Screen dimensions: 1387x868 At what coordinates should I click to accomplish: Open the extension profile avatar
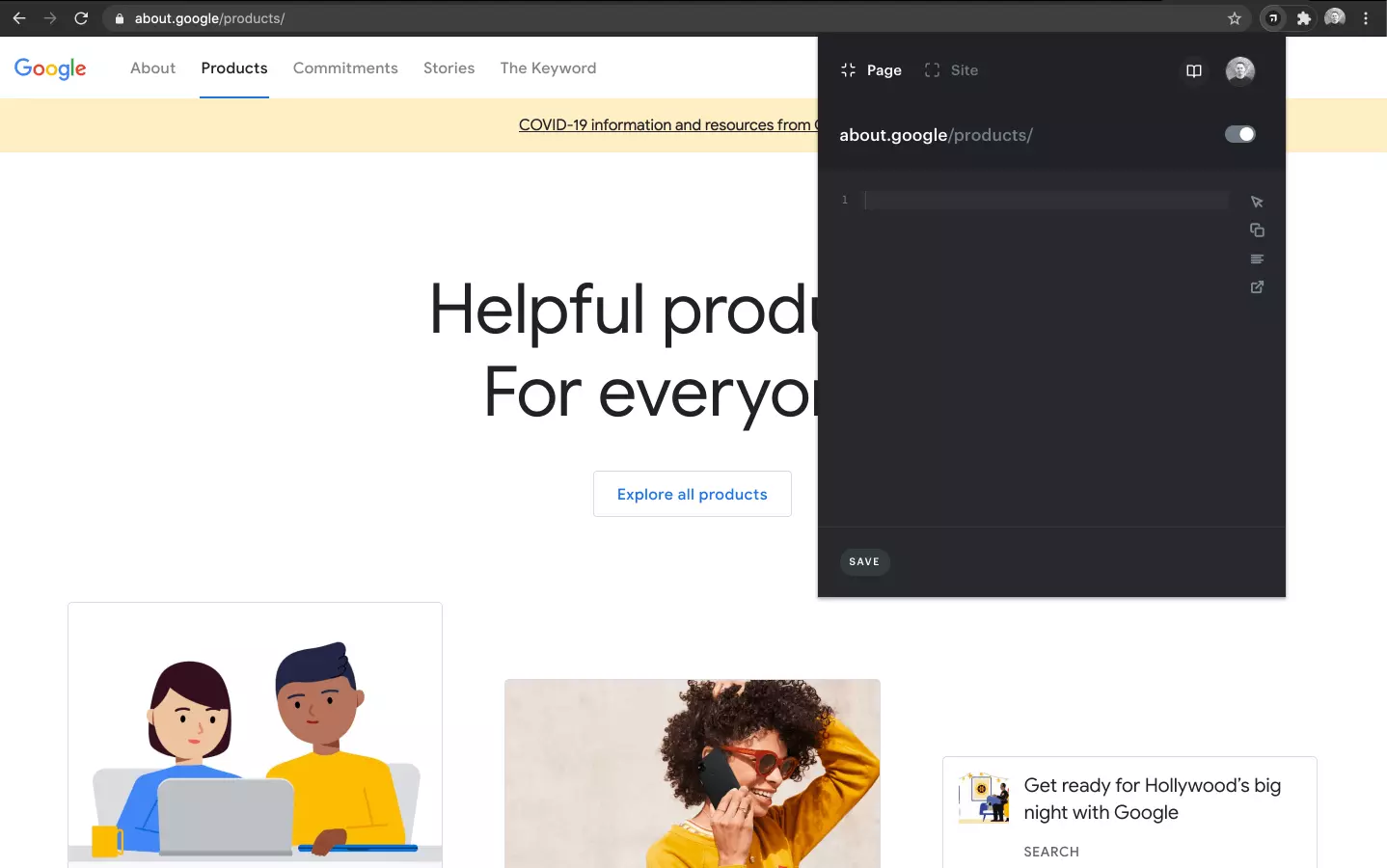click(x=1239, y=70)
